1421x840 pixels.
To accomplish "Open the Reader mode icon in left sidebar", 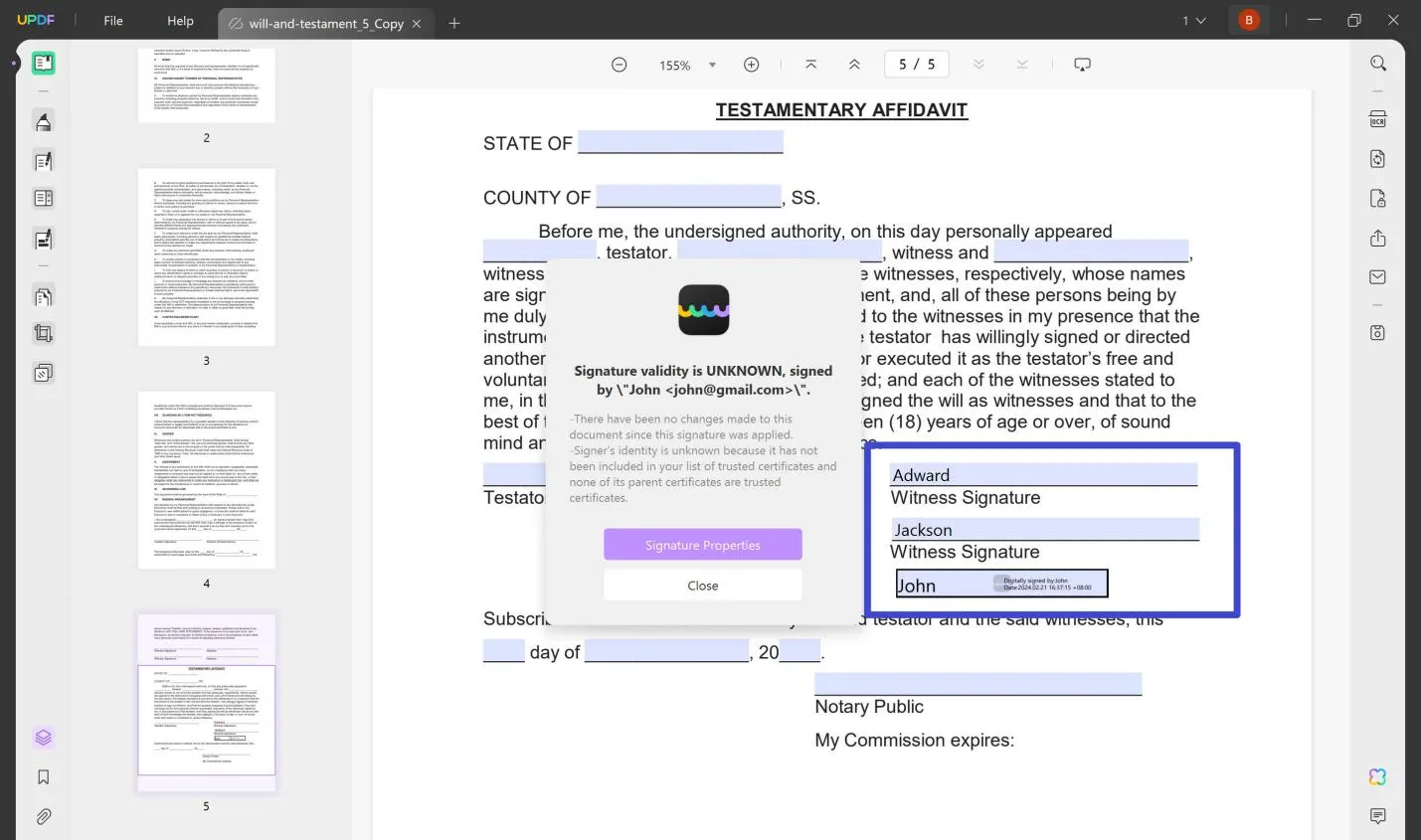I will click(x=43, y=64).
